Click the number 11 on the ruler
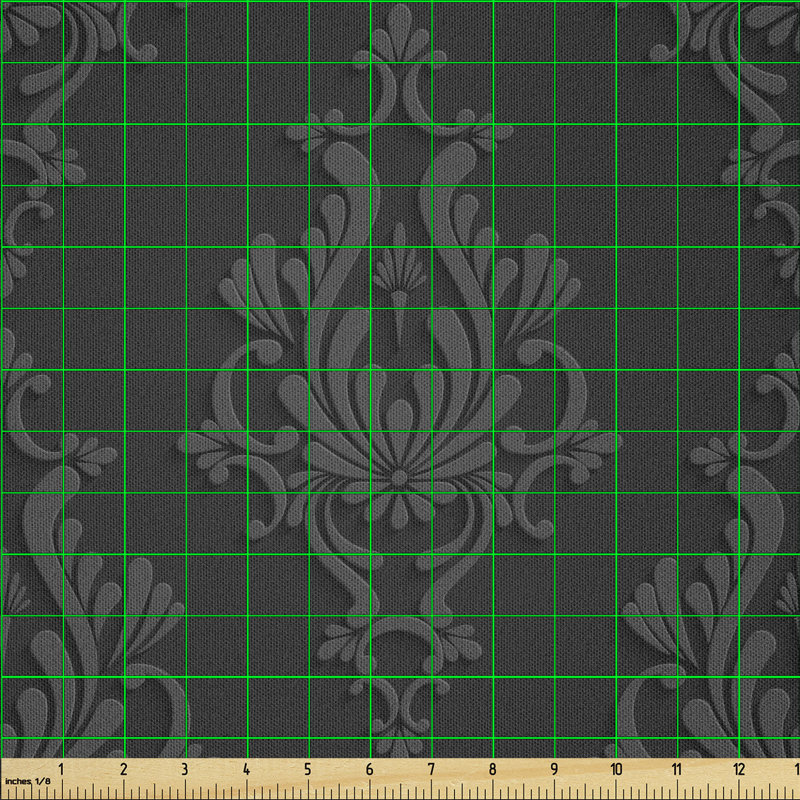 tap(677, 769)
